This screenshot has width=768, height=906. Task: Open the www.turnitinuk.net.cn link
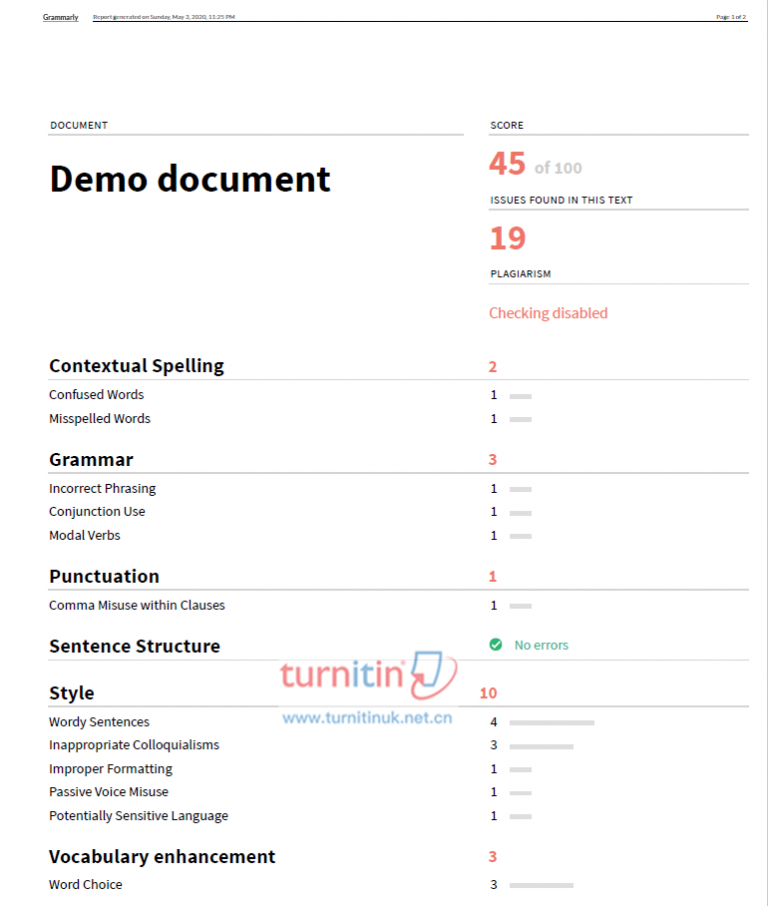click(x=367, y=717)
